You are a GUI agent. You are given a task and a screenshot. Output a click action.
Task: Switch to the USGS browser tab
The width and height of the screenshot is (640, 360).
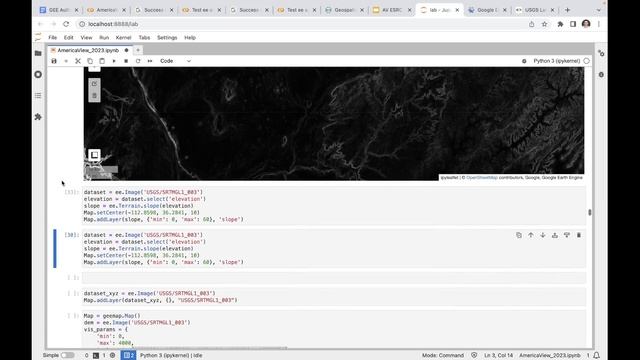pyautogui.click(x=535, y=10)
